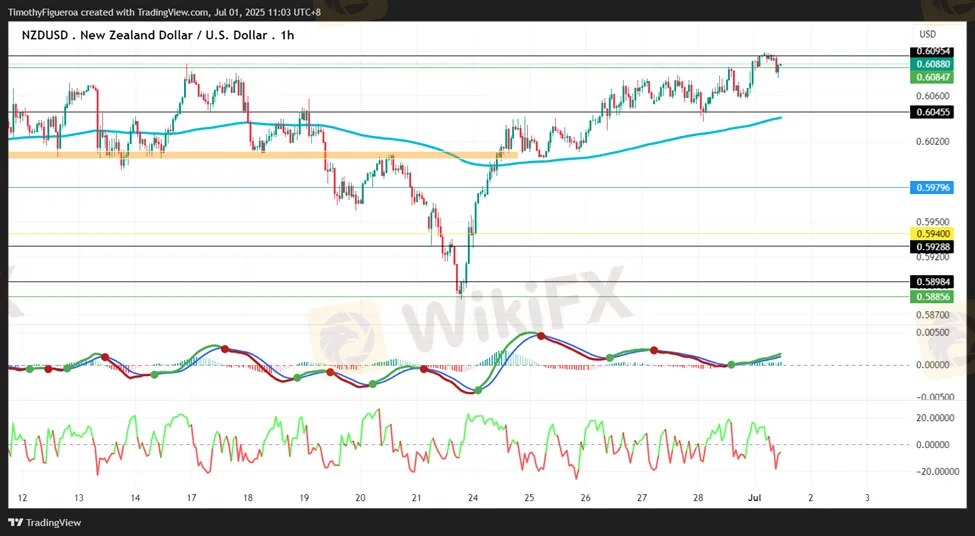The width and height of the screenshot is (975, 536).
Task: Click date label 28 on time axis
Action: coord(698,497)
